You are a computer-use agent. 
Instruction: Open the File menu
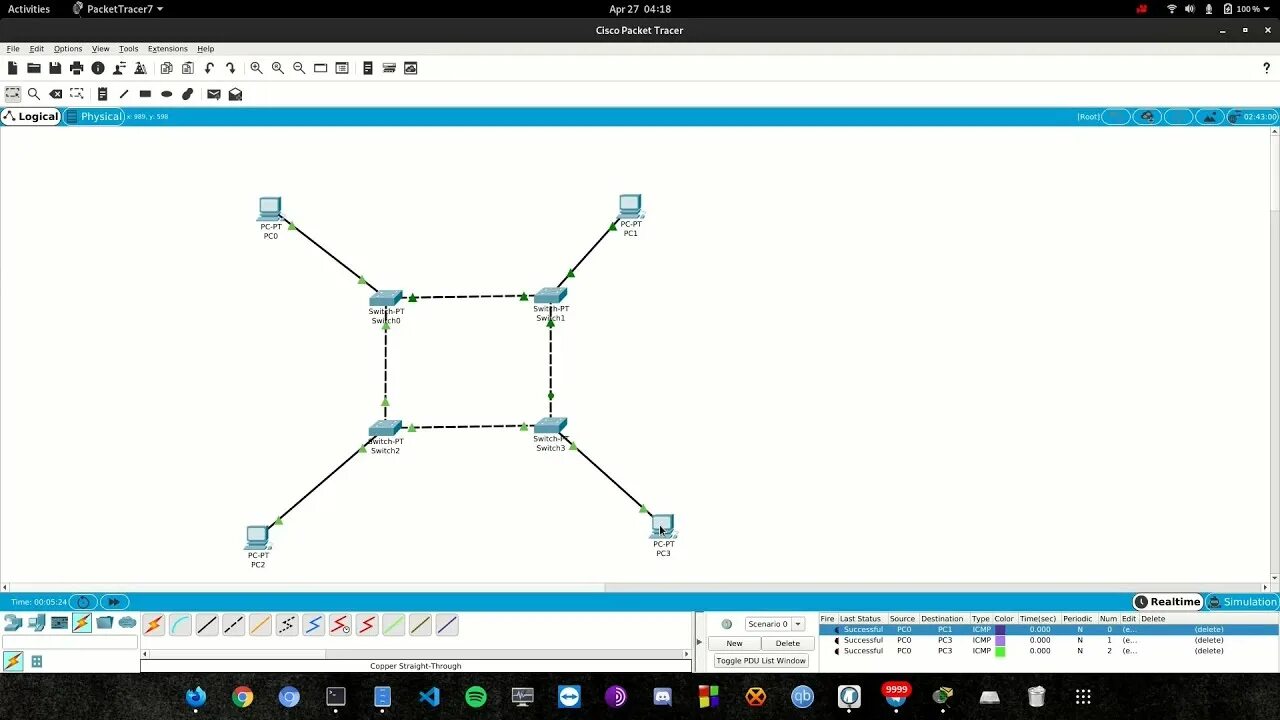[13, 48]
